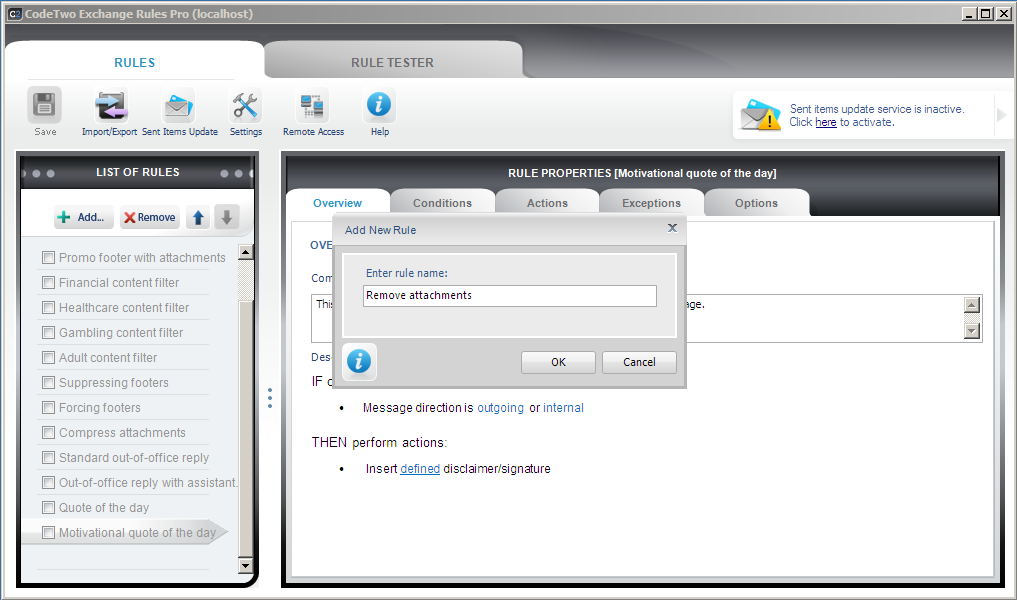
Task: Enable the Compress attachments rule
Action: 48,433
